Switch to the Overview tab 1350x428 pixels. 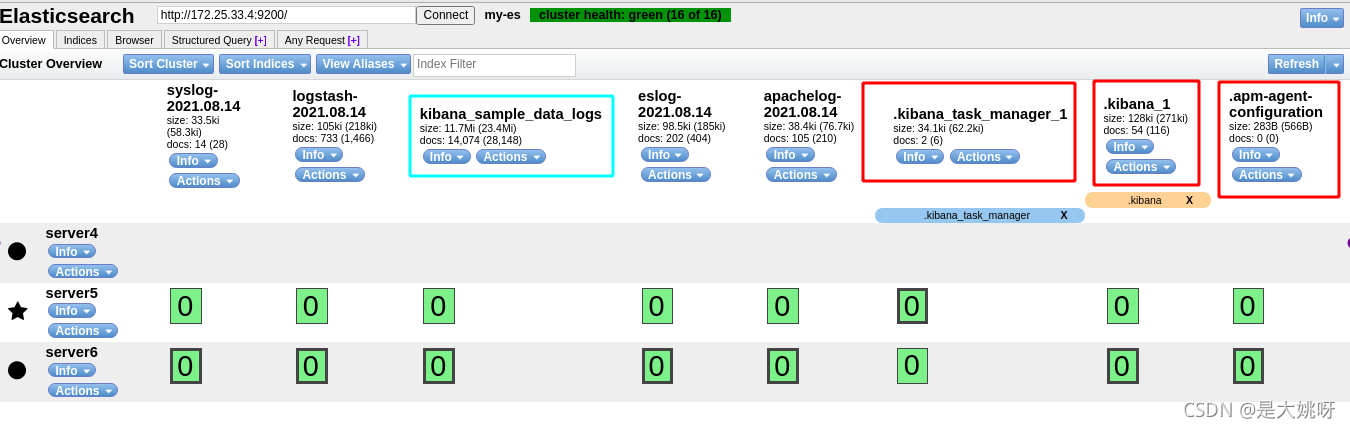point(26,40)
